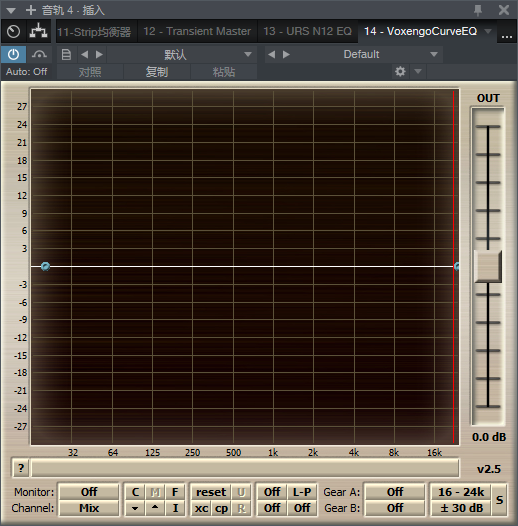Select next Default program arrow
The height and width of the screenshot is (526, 518).
point(286,54)
